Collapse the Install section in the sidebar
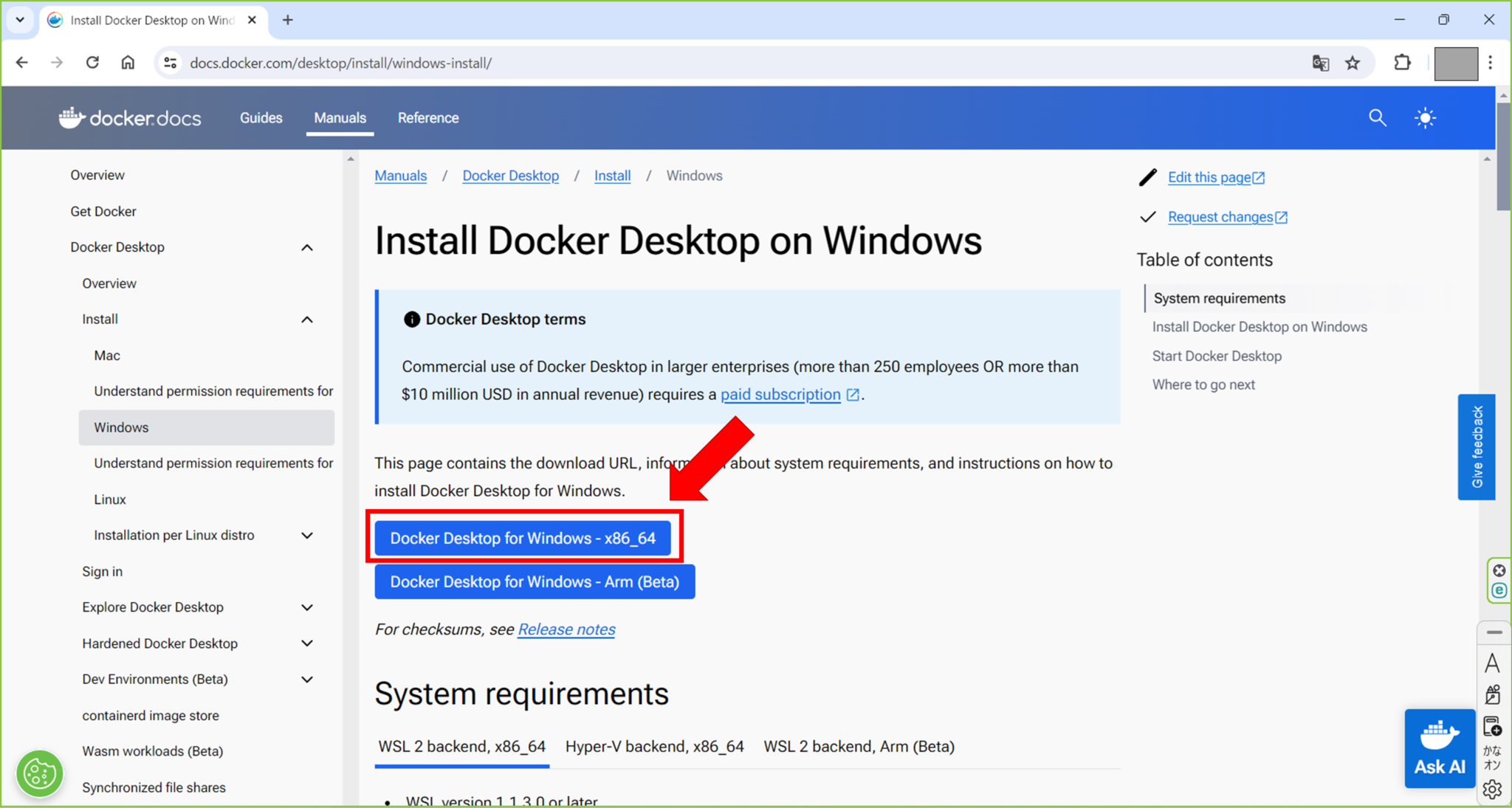This screenshot has width=1512, height=808. [307, 320]
